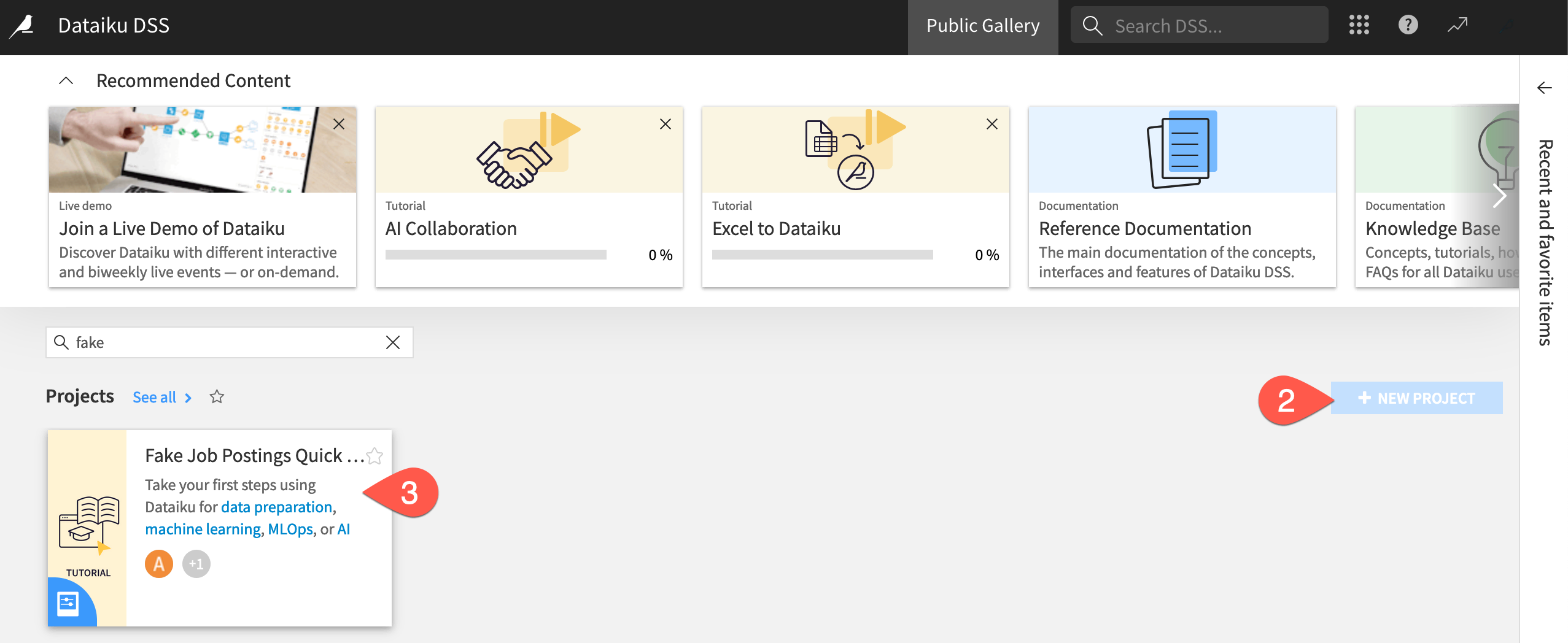Open Join a Live Demo of Dataiku
This screenshot has height=643, width=1568.
(171, 228)
